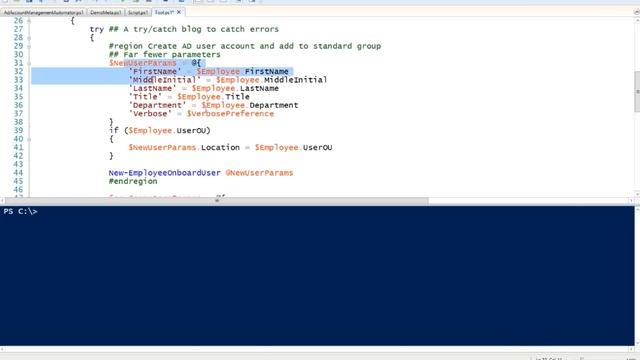Collapse the if block at line 40
Screen dimensions: 640x360
29,139
